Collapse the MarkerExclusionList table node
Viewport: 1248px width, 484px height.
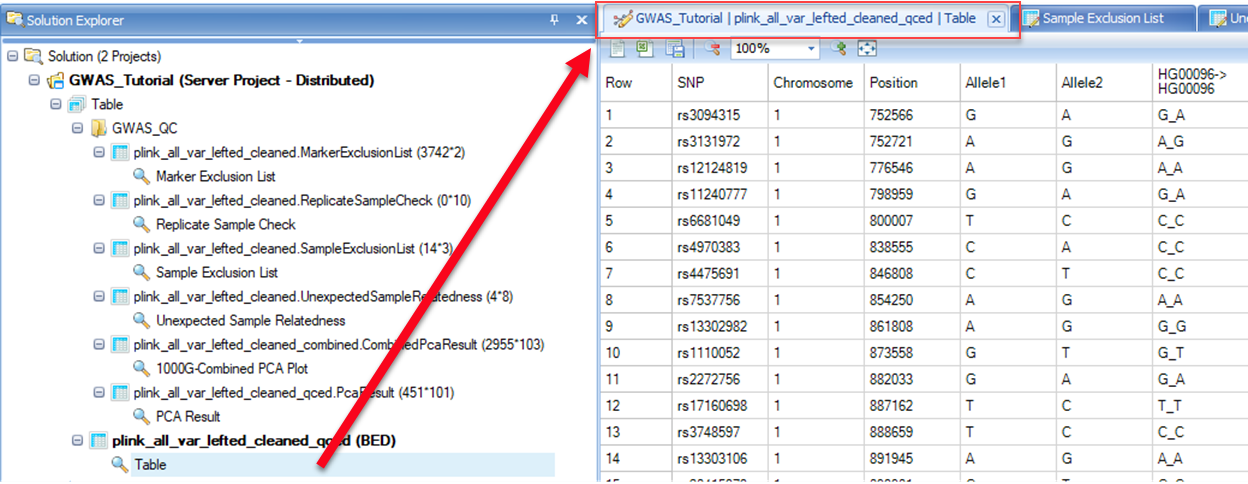99,153
